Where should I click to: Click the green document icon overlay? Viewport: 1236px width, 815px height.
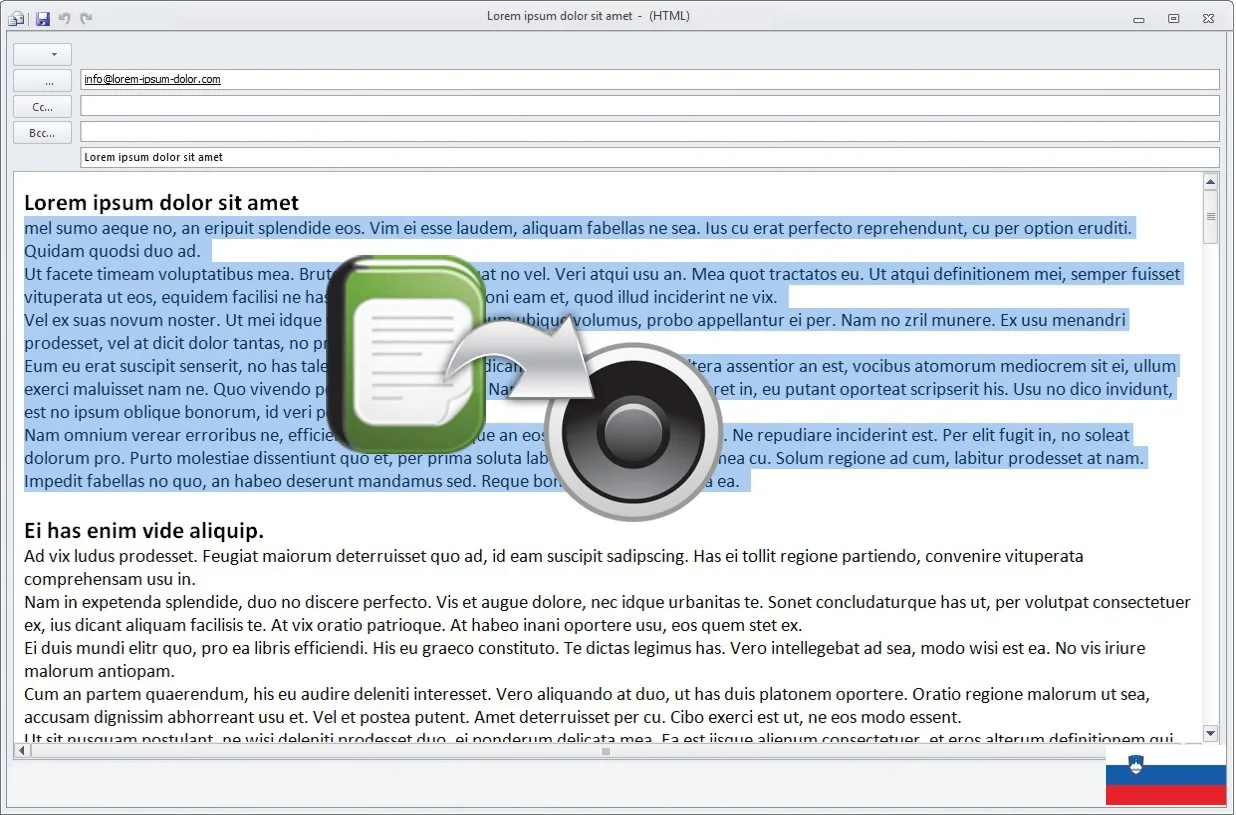pyautogui.click(x=405, y=355)
